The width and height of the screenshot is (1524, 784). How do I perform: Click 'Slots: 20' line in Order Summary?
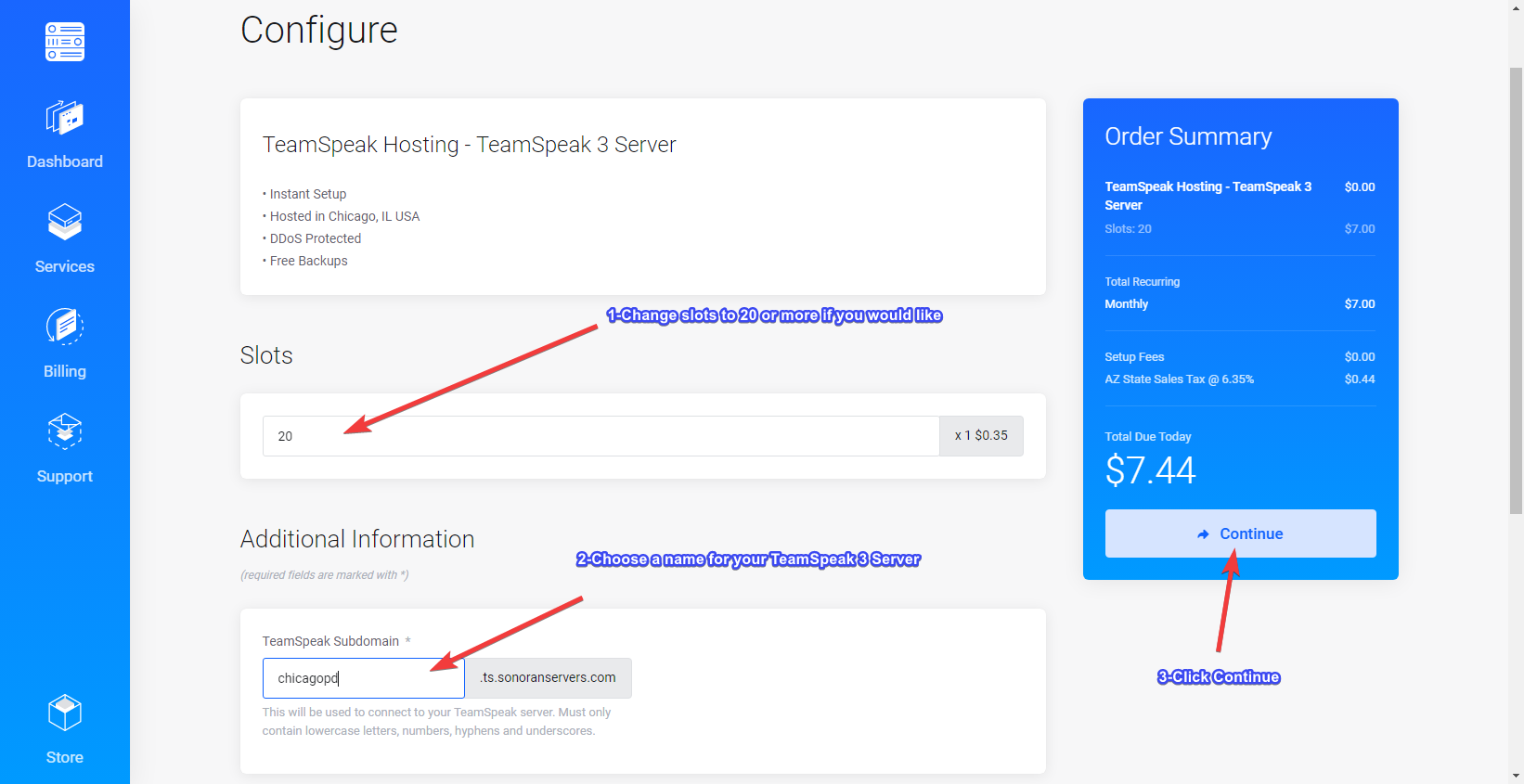point(1129,229)
